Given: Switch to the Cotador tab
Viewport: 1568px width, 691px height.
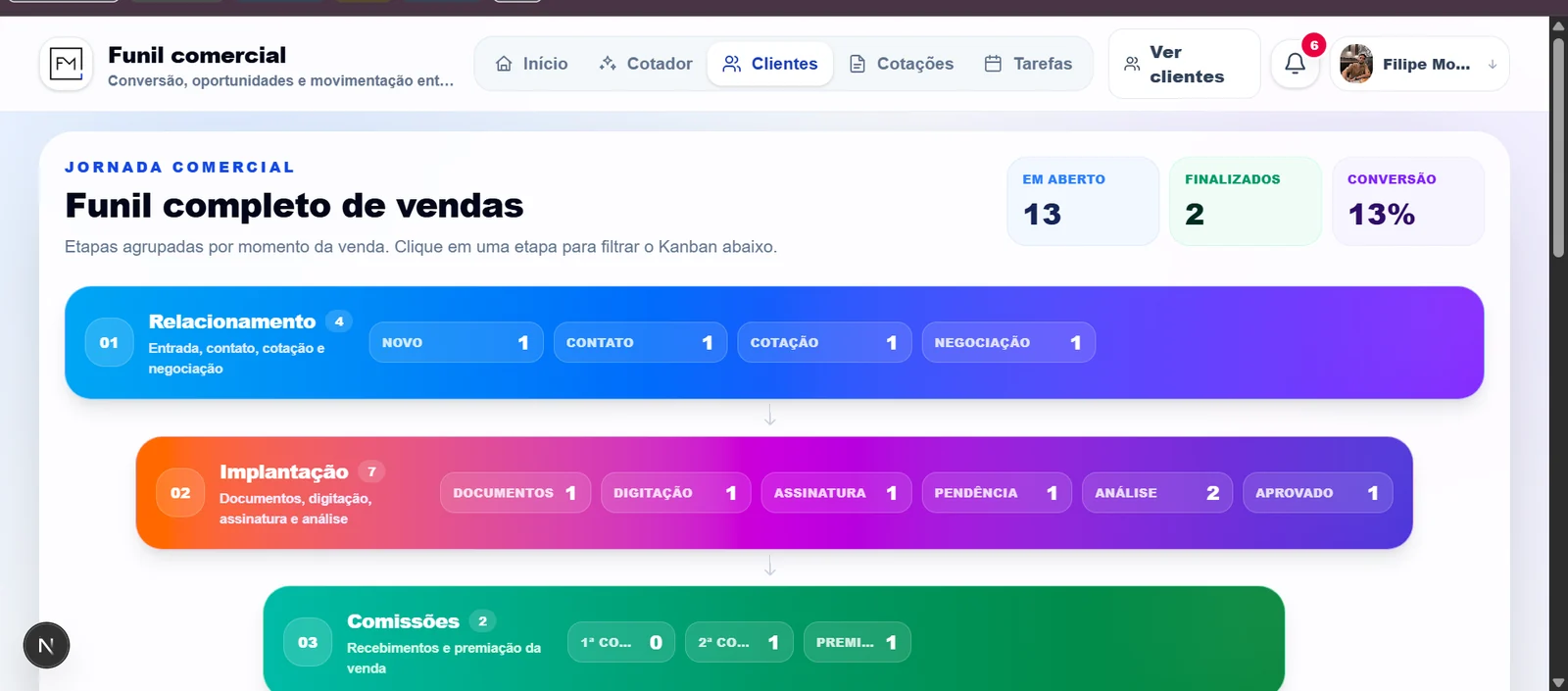Looking at the screenshot, I should pos(646,64).
